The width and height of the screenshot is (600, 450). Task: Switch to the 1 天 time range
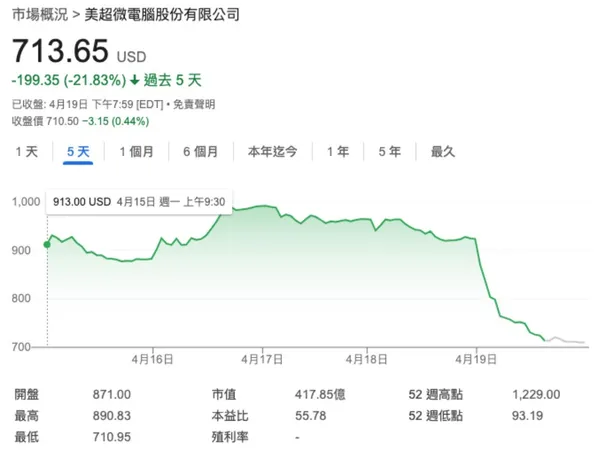(x=26, y=152)
